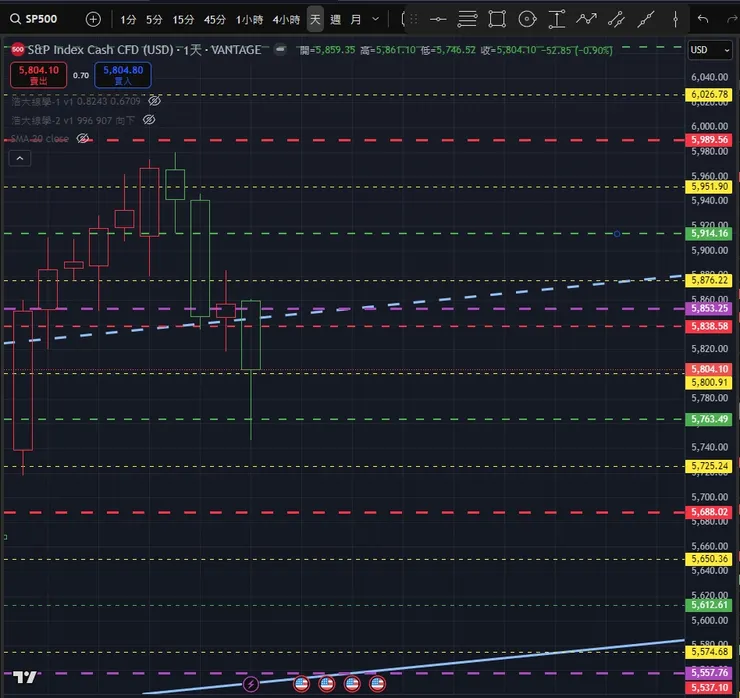Screen dimensions: 740x698
Task: Expand the timeframe dropdown chevron
Action: [x=376, y=19]
